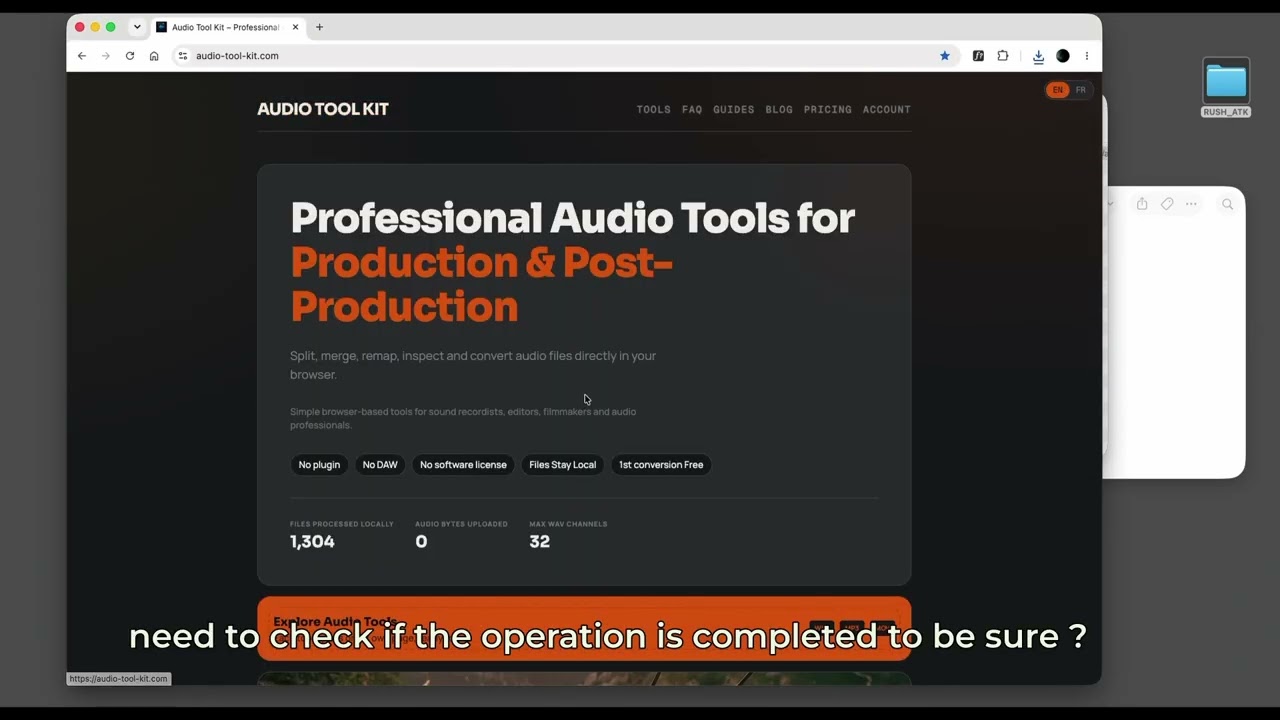Click the Finder window search icon

(x=1228, y=204)
